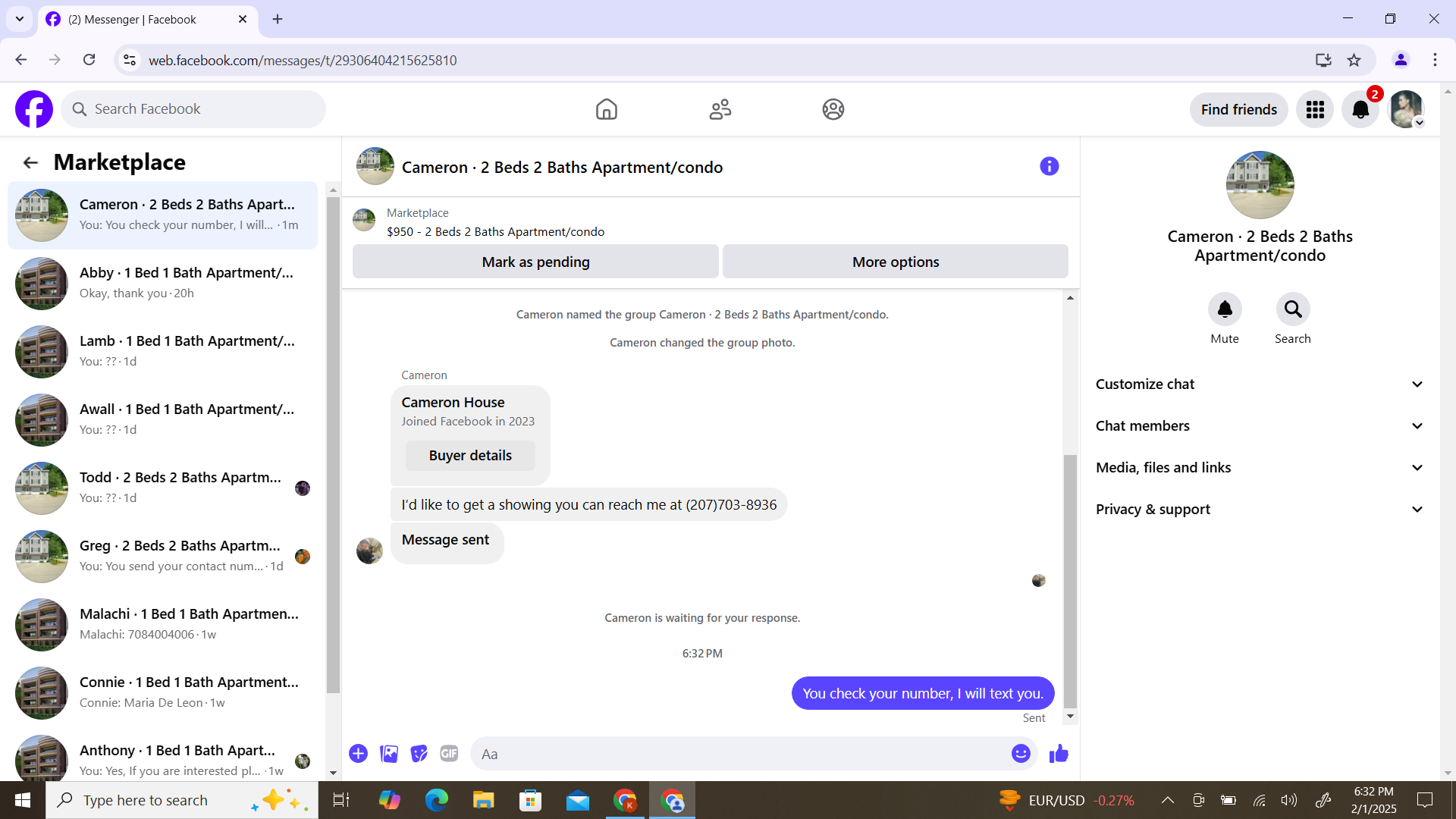Open Facebook notifications bell
1456x819 pixels.
(1360, 110)
